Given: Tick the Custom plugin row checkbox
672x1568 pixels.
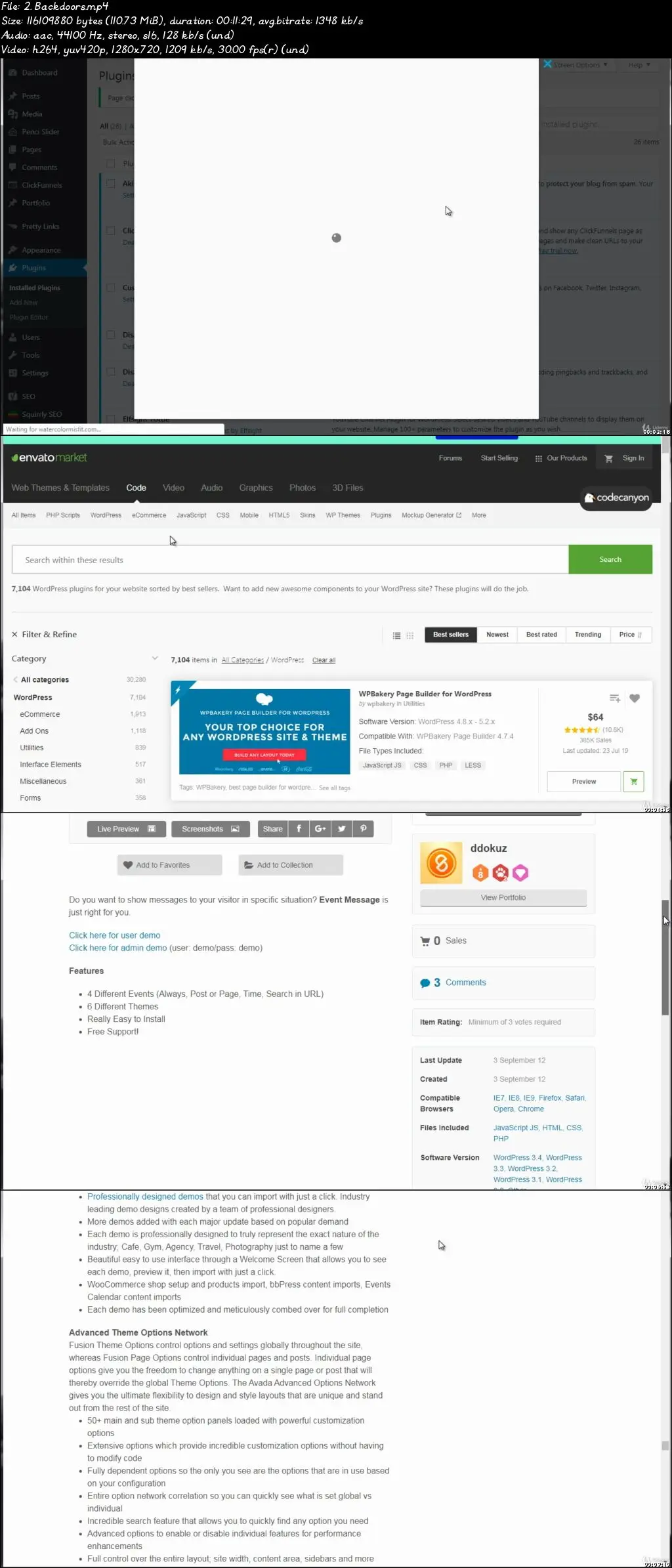Looking at the screenshot, I should pyautogui.click(x=111, y=288).
